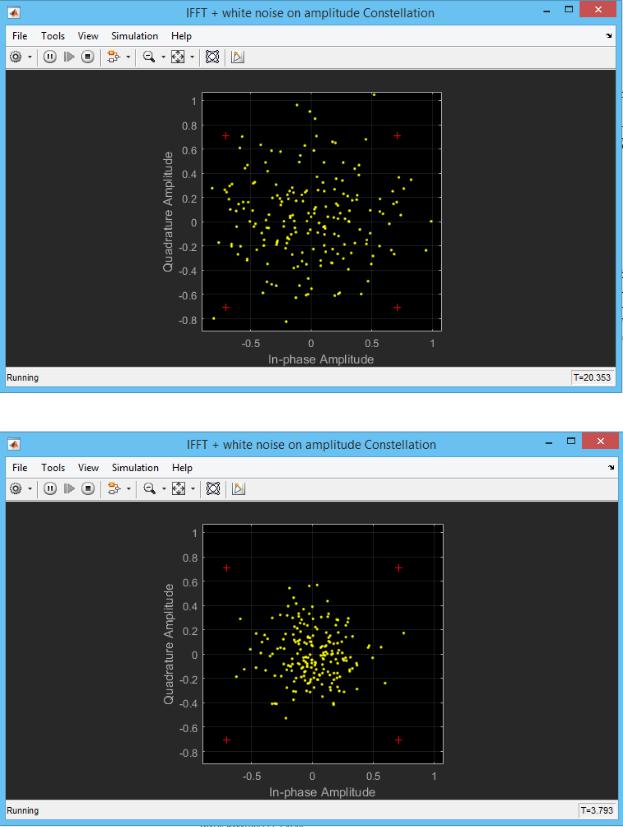Open File menu in T=3.793 window
This screenshot has height=827, width=623.
20,468
